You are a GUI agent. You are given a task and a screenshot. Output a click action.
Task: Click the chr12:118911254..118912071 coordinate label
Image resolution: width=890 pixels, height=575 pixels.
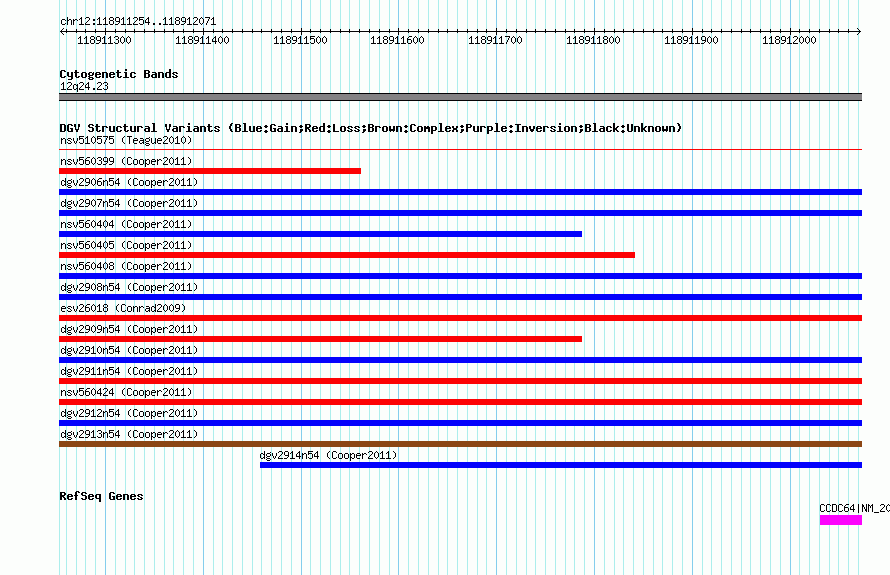[138, 22]
